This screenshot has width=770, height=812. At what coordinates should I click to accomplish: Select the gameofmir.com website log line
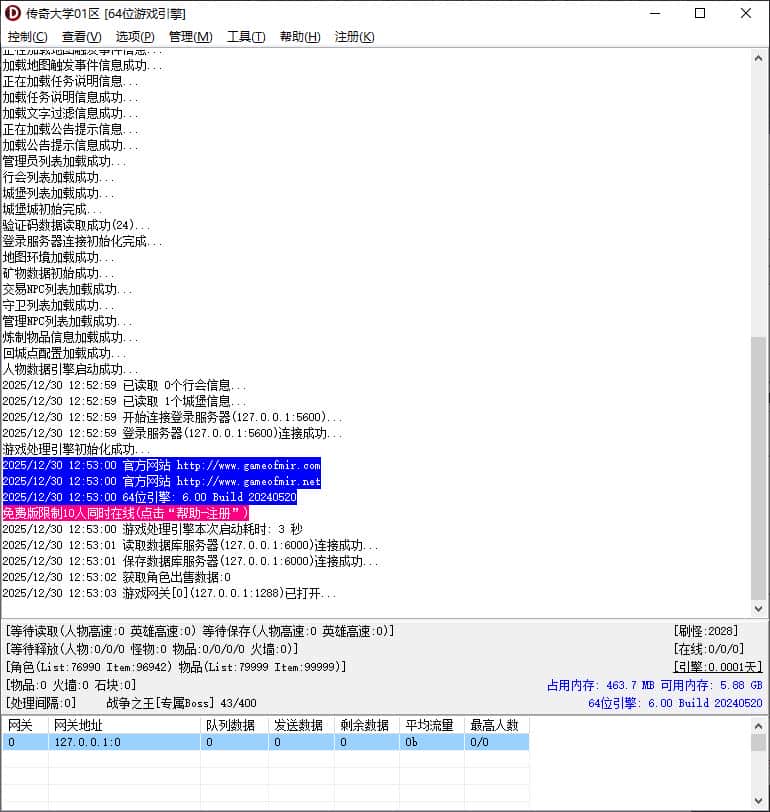[x=162, y=465]
